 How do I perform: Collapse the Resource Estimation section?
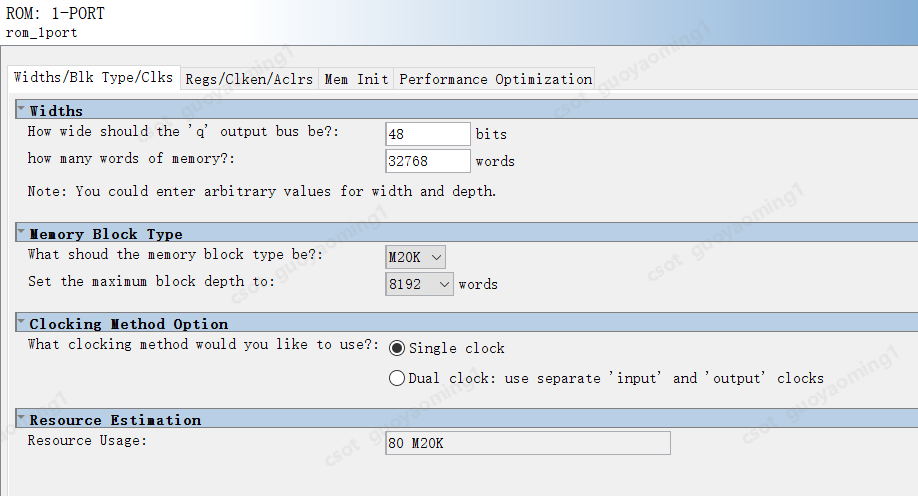click(21, 418)
